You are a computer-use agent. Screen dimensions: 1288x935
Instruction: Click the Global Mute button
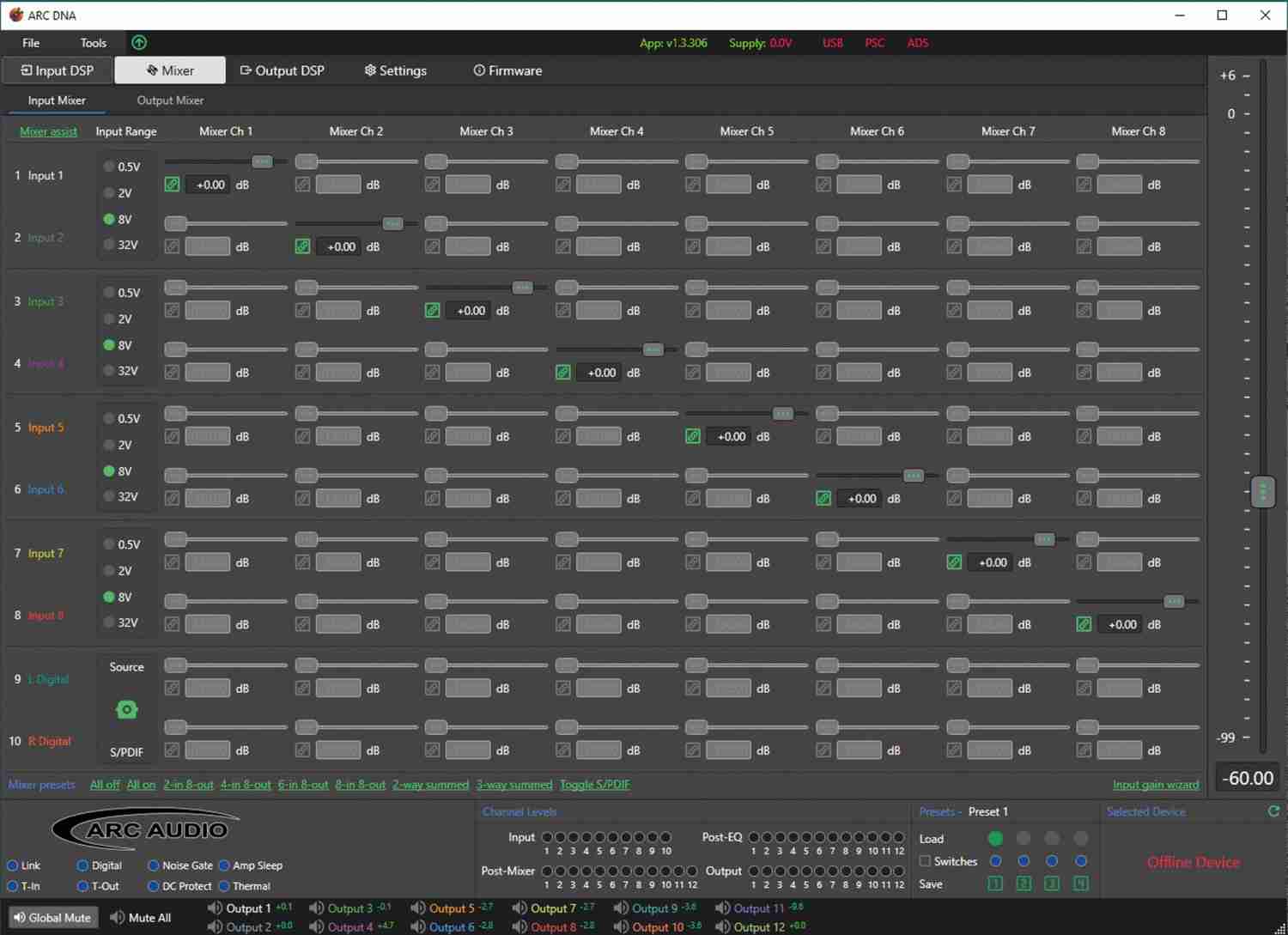point(52,918)
